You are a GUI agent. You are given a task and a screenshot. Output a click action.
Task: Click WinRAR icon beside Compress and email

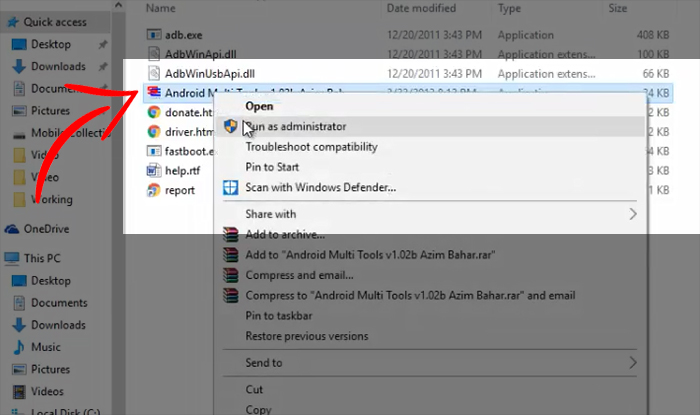(231, 275)
